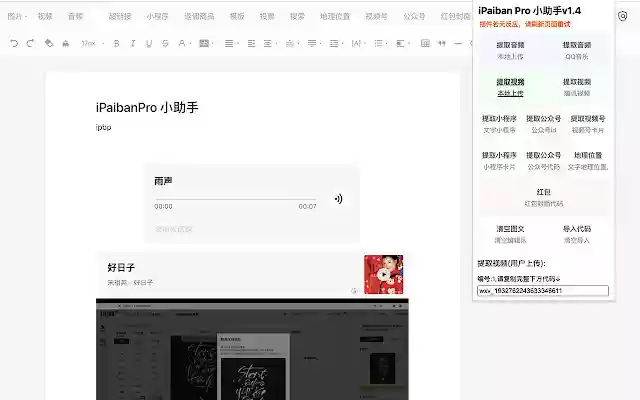Click the author text ipbp
640x400 pixels.
103,127
